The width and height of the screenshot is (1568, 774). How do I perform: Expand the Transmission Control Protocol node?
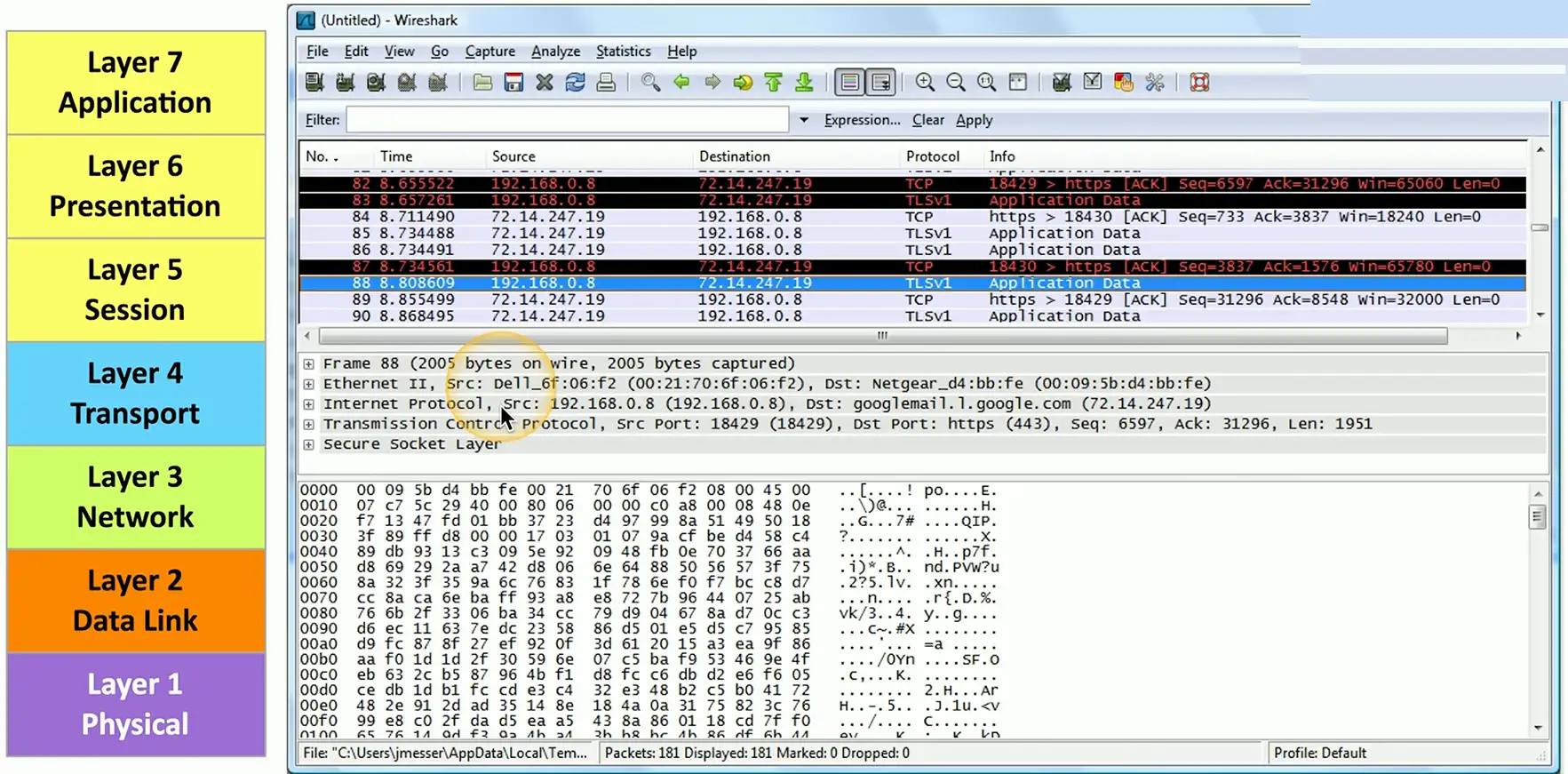click(308, 424)
